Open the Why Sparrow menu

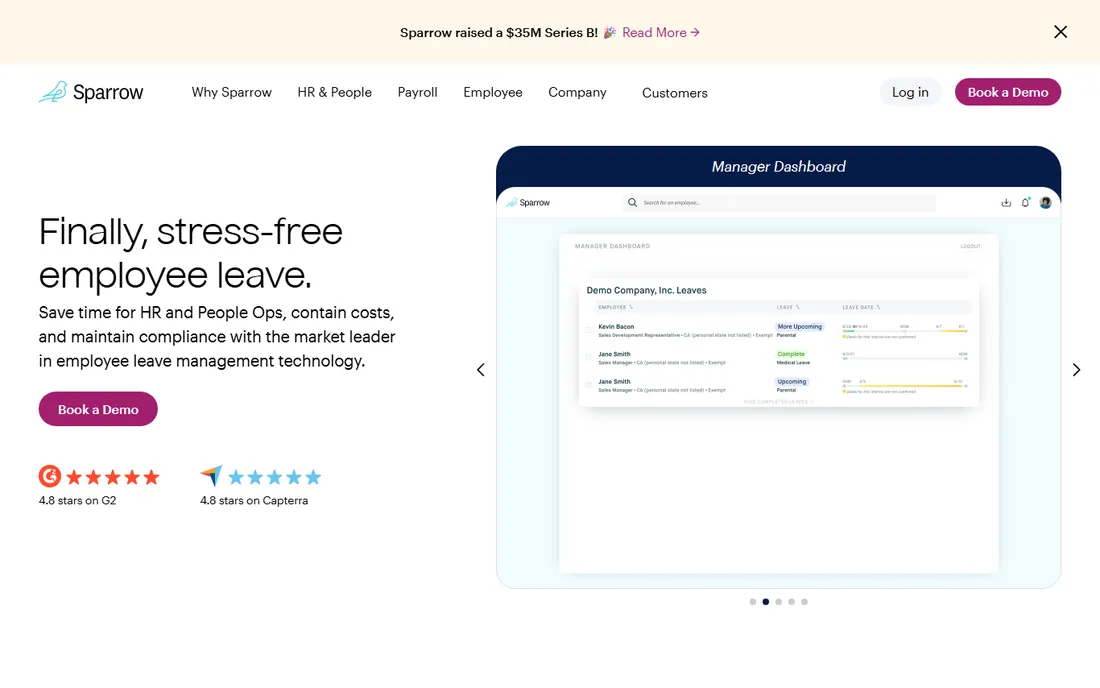(x=232, y=93)
